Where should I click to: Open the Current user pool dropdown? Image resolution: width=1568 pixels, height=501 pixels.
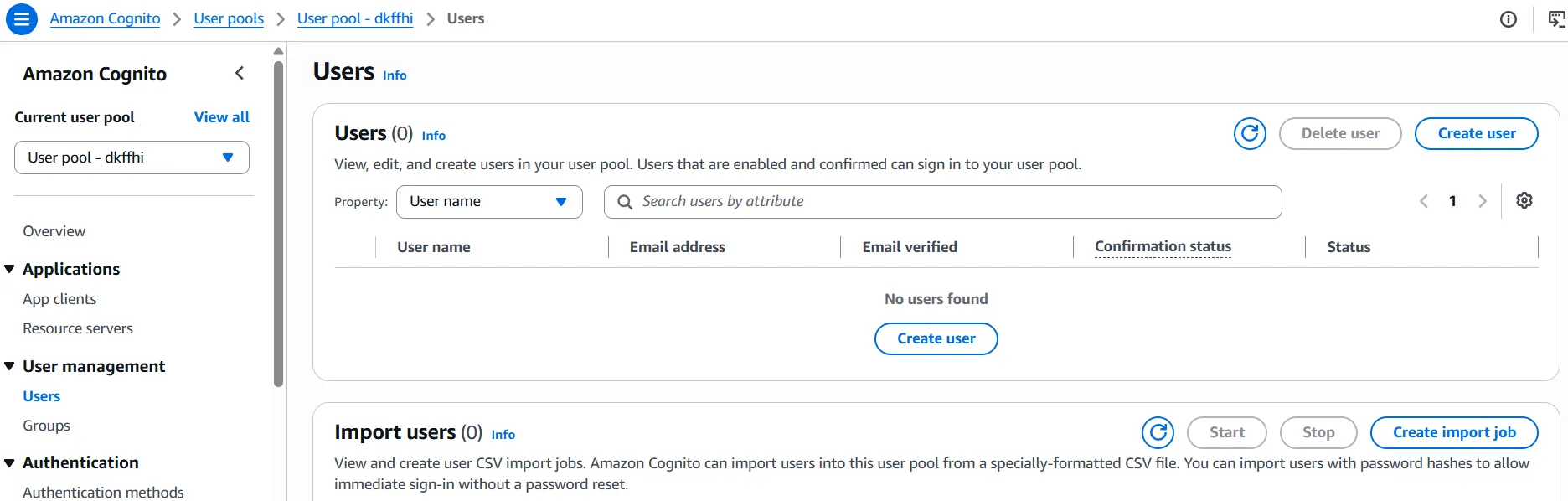tap(132, 158)
